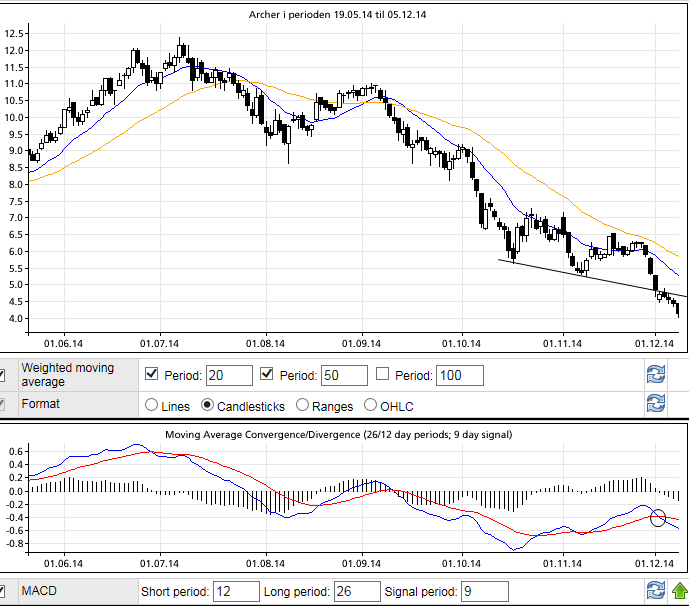Click refresh icon in the Format row

coord(655,403)
